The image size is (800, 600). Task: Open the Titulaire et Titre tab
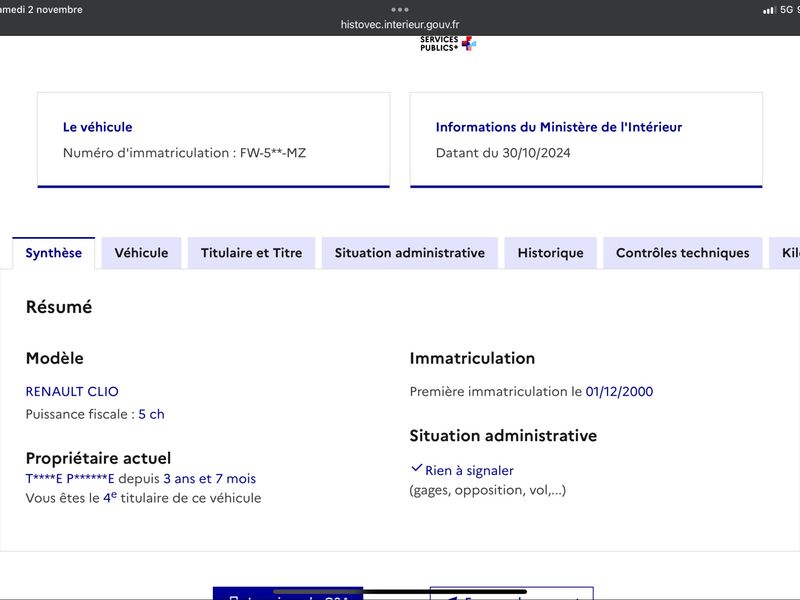252,253
